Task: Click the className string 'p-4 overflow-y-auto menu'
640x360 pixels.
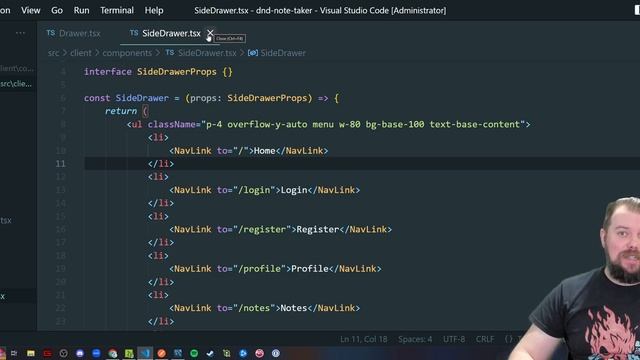Action: (x=270, y=124)
